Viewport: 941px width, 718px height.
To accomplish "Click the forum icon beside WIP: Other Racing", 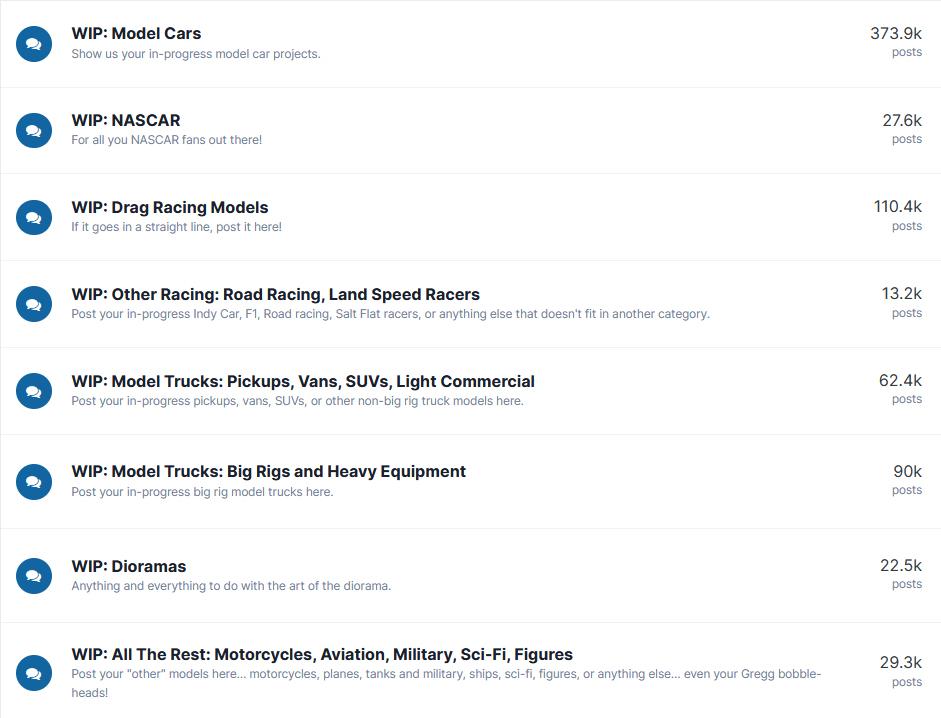I will pyautogui.click(x=34, y=304).
